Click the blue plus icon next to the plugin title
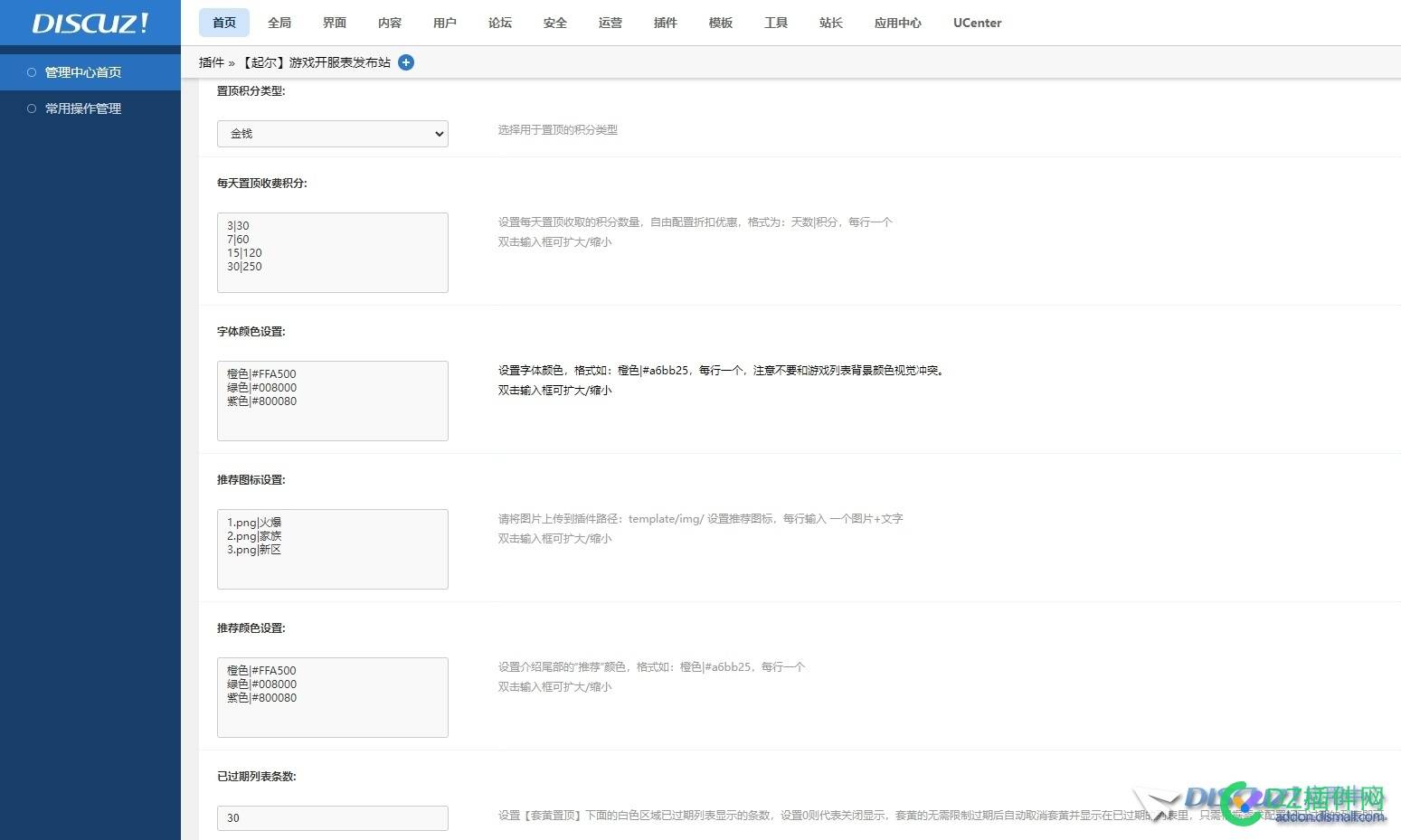 click(406, 62)
